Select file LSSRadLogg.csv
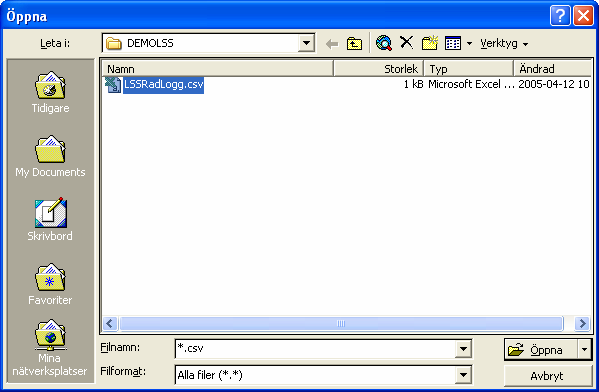The image size is (599, 392). [164, 84]
